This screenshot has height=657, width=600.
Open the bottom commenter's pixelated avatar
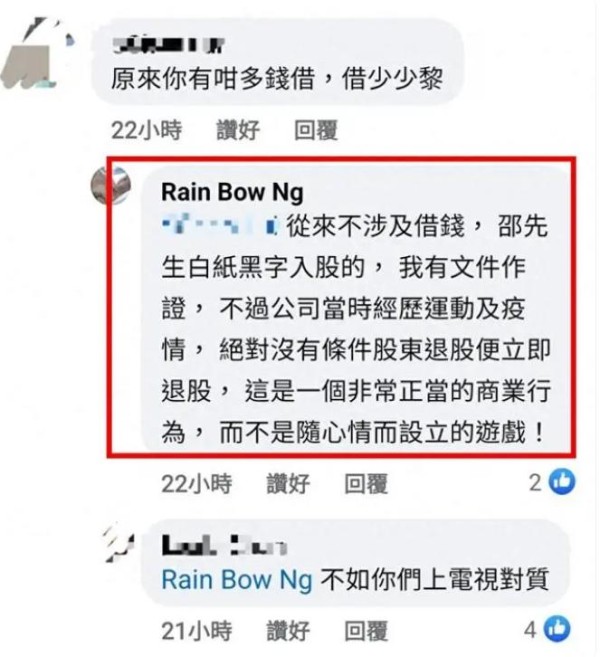pos(119,542)
